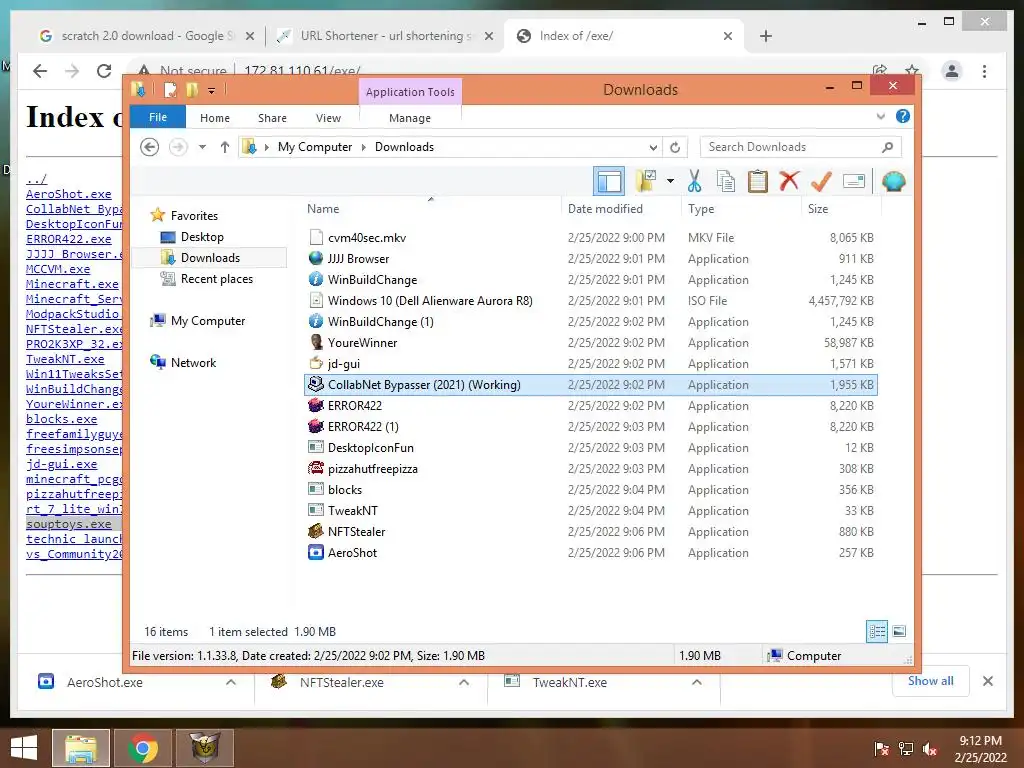Switch to URL Shortener Chrome tab
The width and height of the screenshot is (1024, 768).
coord(385,36)
